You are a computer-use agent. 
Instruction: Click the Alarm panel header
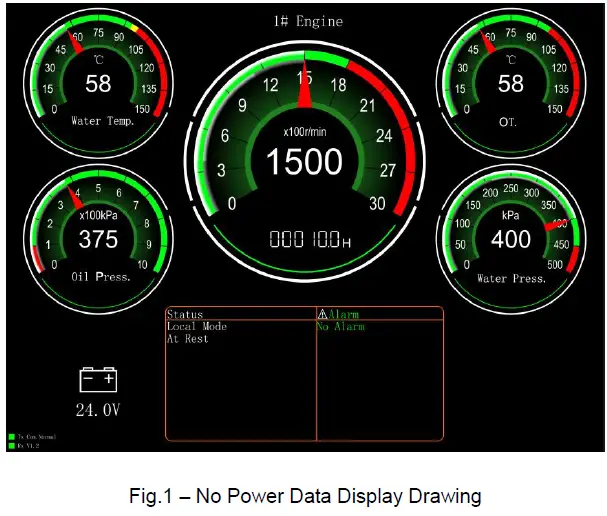[x=343, y=314]
